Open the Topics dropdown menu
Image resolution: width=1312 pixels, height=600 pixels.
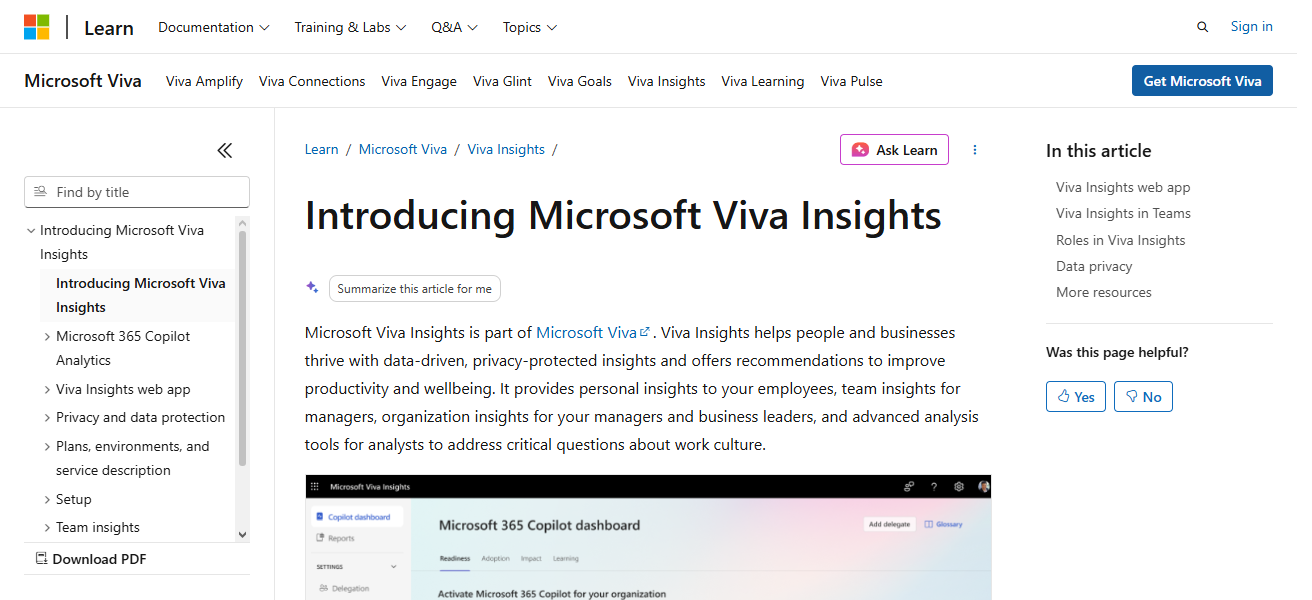(x=529, y=27)
